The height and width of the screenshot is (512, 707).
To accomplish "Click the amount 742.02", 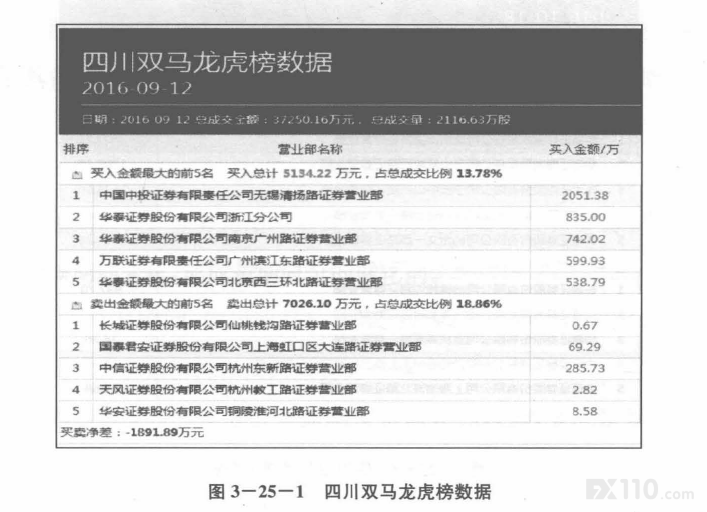I will click(585, 239).
